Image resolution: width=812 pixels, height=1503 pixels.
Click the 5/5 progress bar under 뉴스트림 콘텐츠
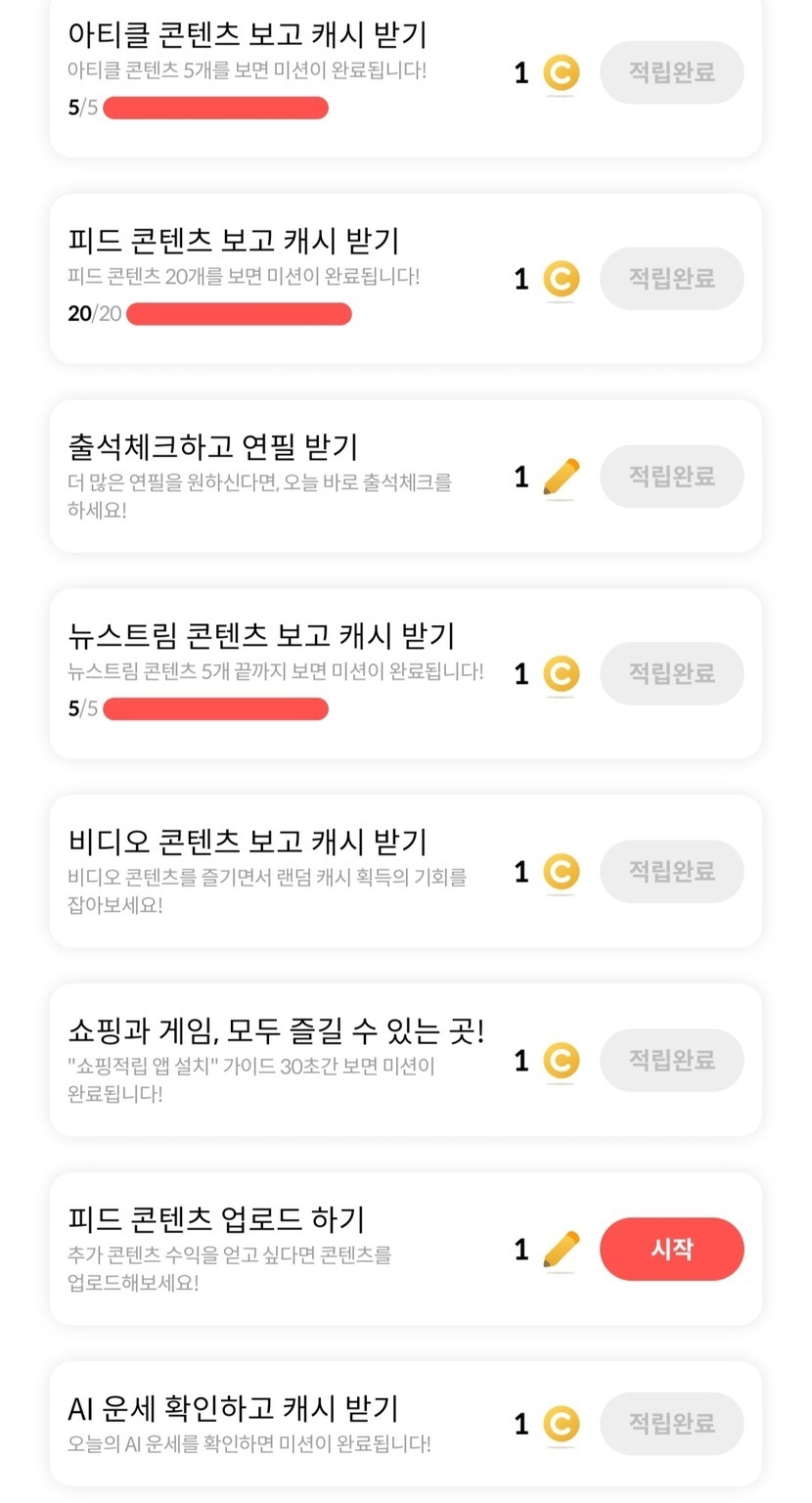click(x=215, y=708)
